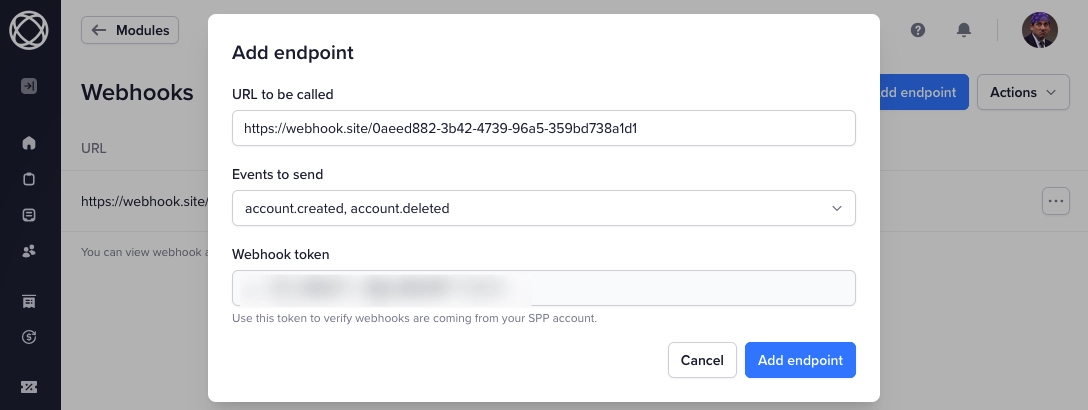
Task: Open the coupon ticket icon in sidebar
Action: pyautogui.click(x=29, y=387)
